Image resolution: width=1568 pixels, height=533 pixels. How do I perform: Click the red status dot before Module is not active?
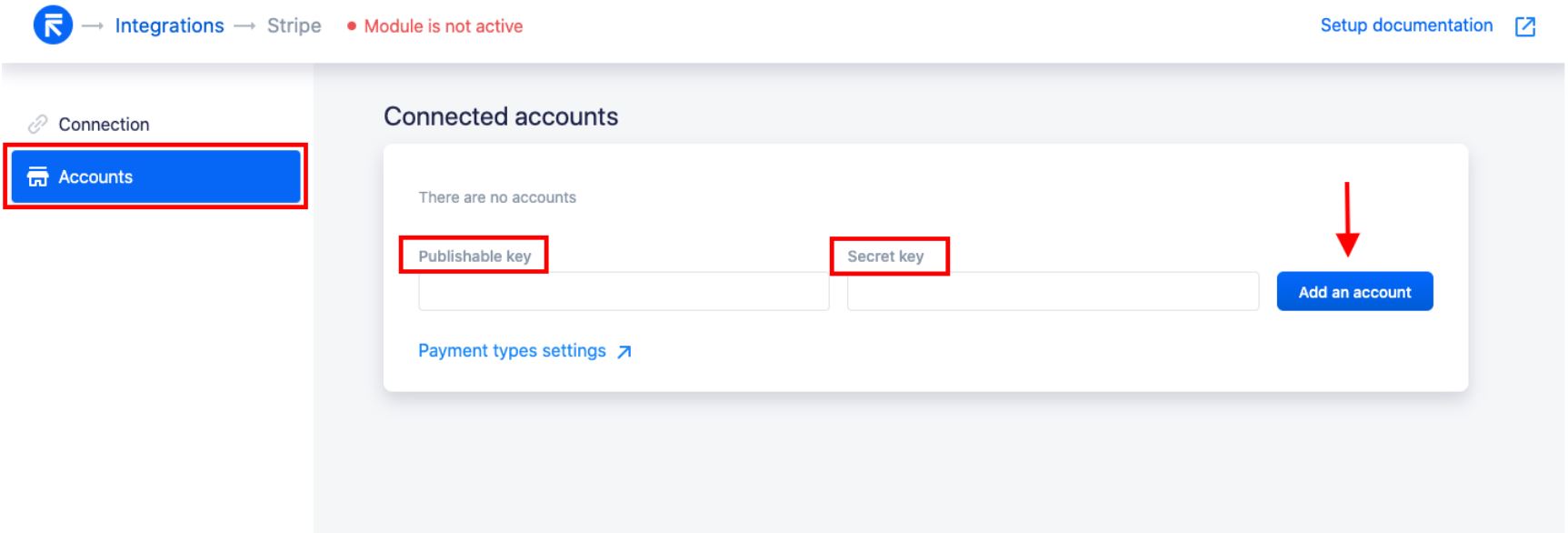coord(351,26)
